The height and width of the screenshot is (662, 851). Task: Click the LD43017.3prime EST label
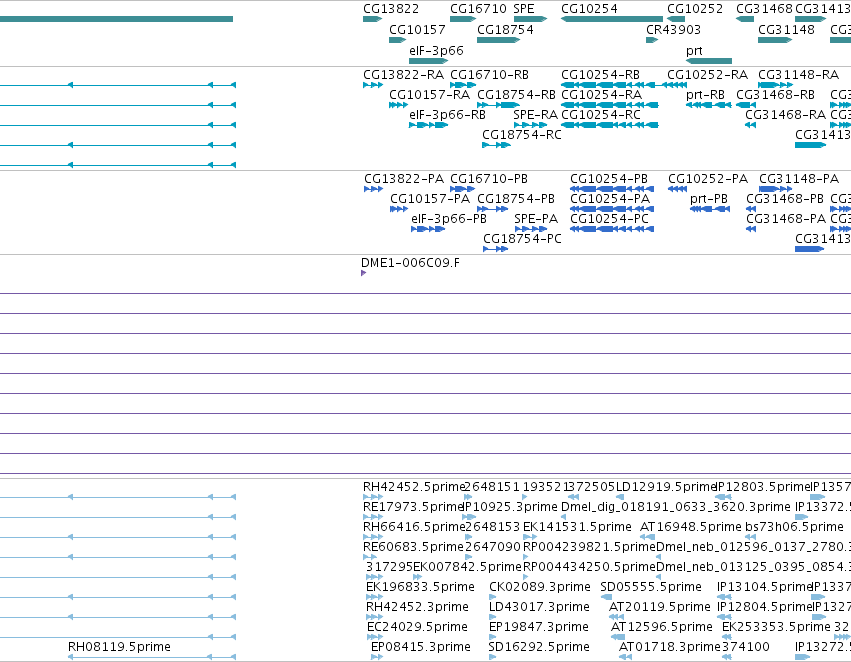[x=539, y=607]
